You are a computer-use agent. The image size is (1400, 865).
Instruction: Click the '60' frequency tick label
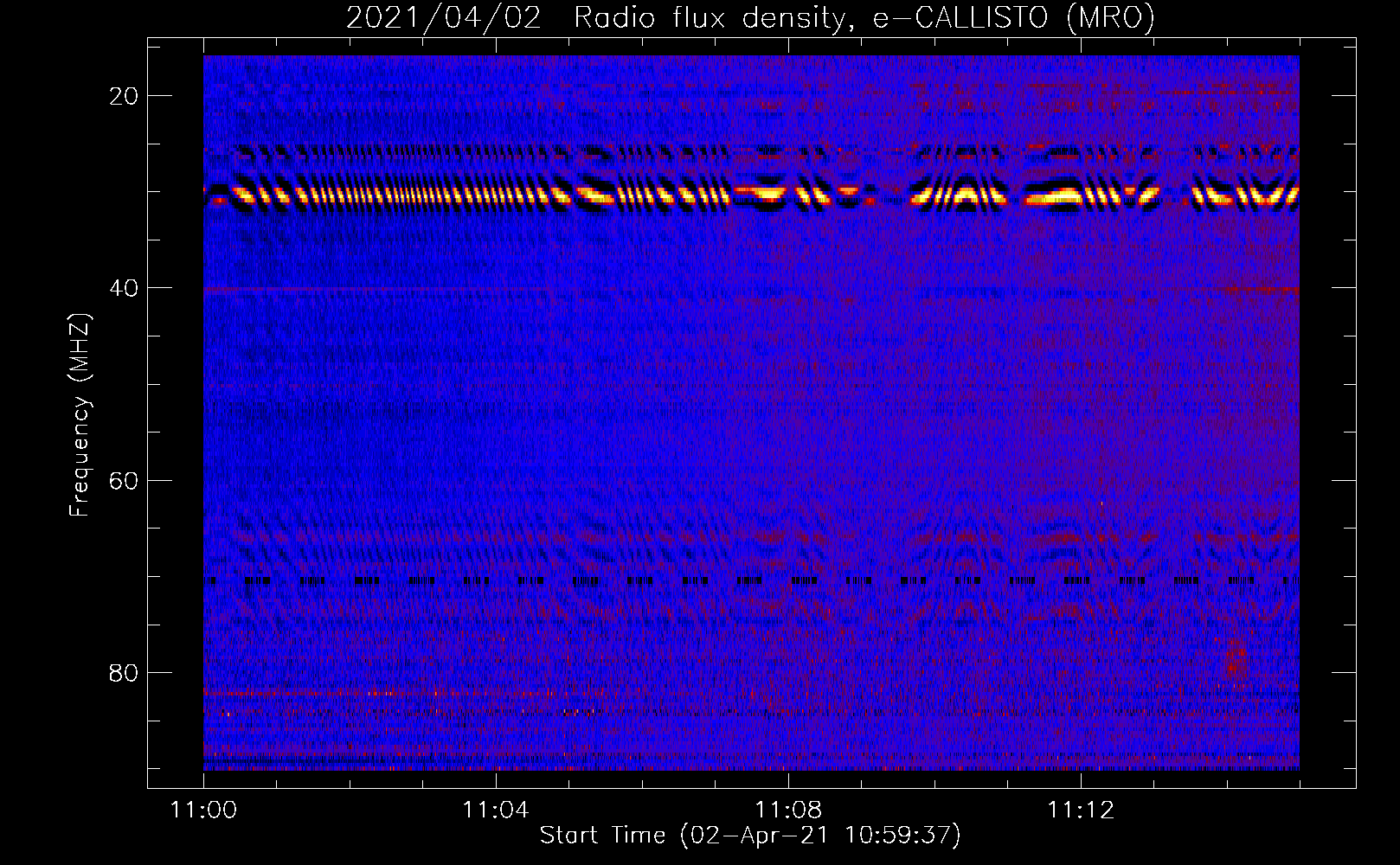point(124,480)
